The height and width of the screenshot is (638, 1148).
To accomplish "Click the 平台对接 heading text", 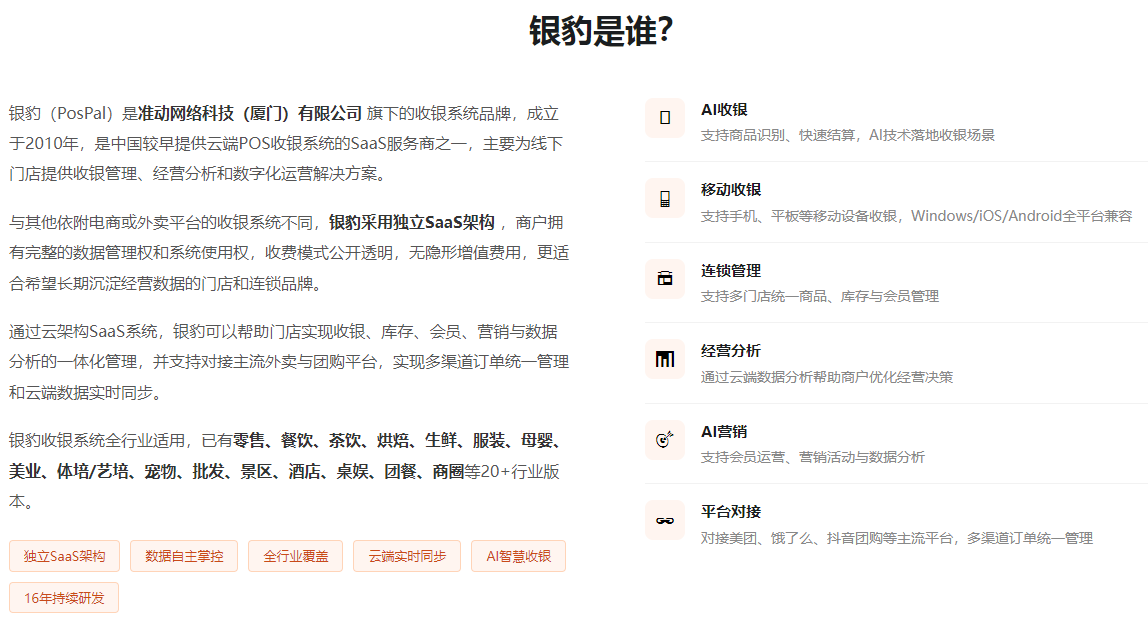I will click(x=731, y=511).
